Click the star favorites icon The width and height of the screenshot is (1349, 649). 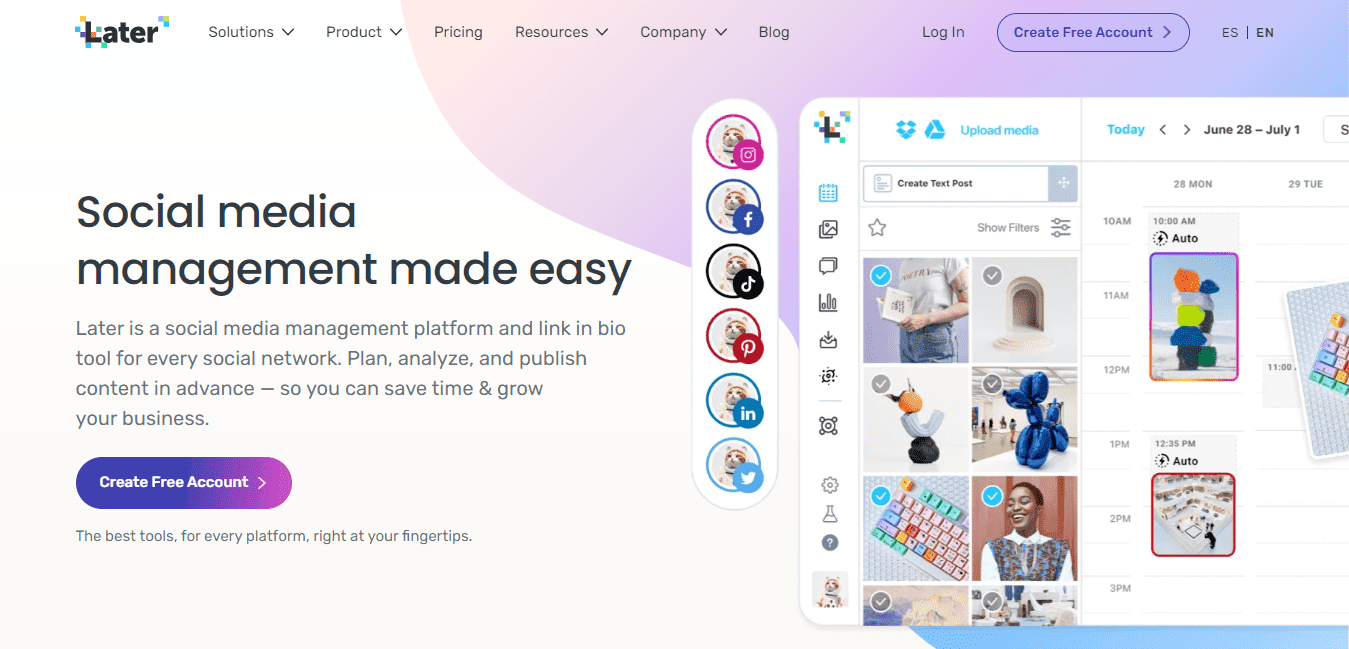pyautogui.click(x=877, y=228)
